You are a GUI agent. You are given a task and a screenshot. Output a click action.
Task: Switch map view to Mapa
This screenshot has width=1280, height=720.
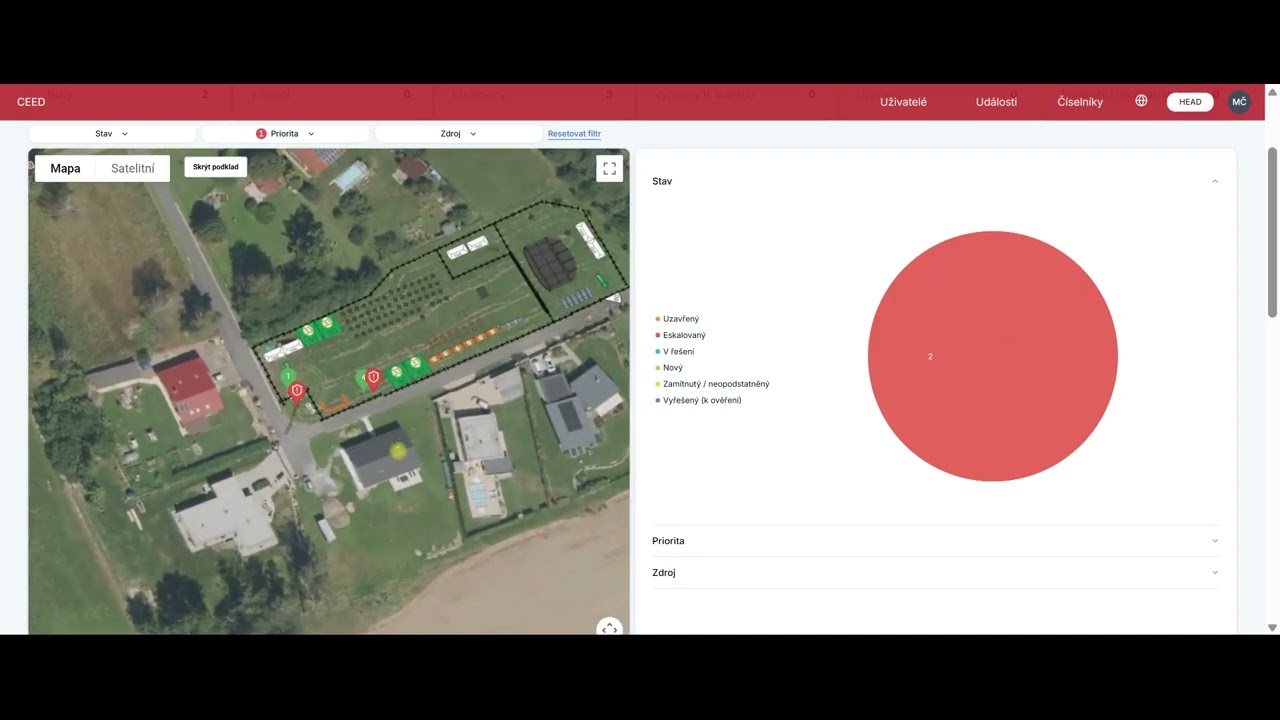point(65,168)
